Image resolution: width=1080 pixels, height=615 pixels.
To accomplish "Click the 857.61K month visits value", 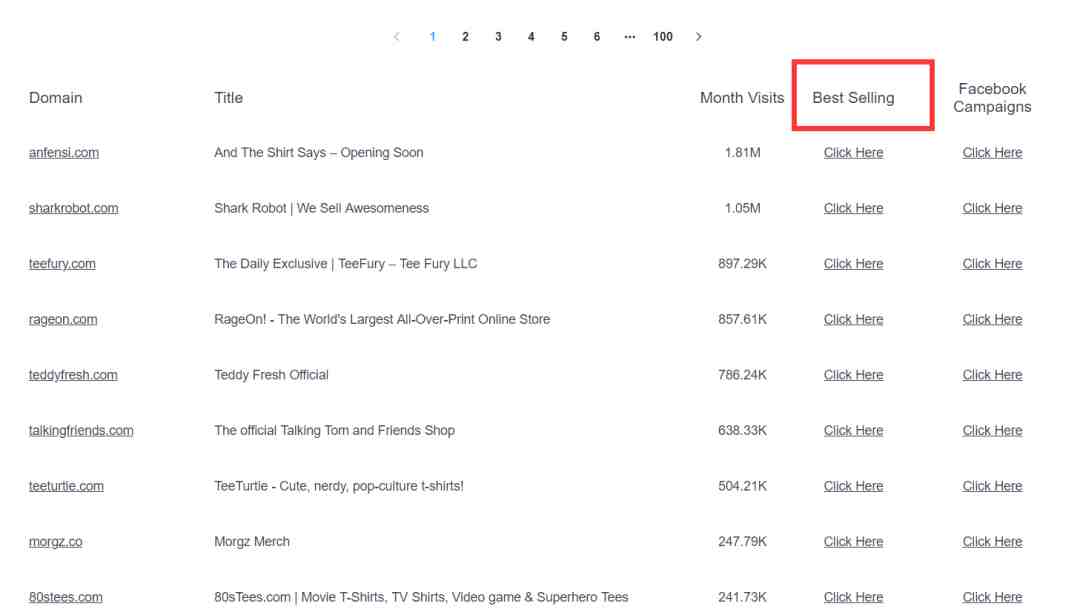I will click(x=742, y=320).
